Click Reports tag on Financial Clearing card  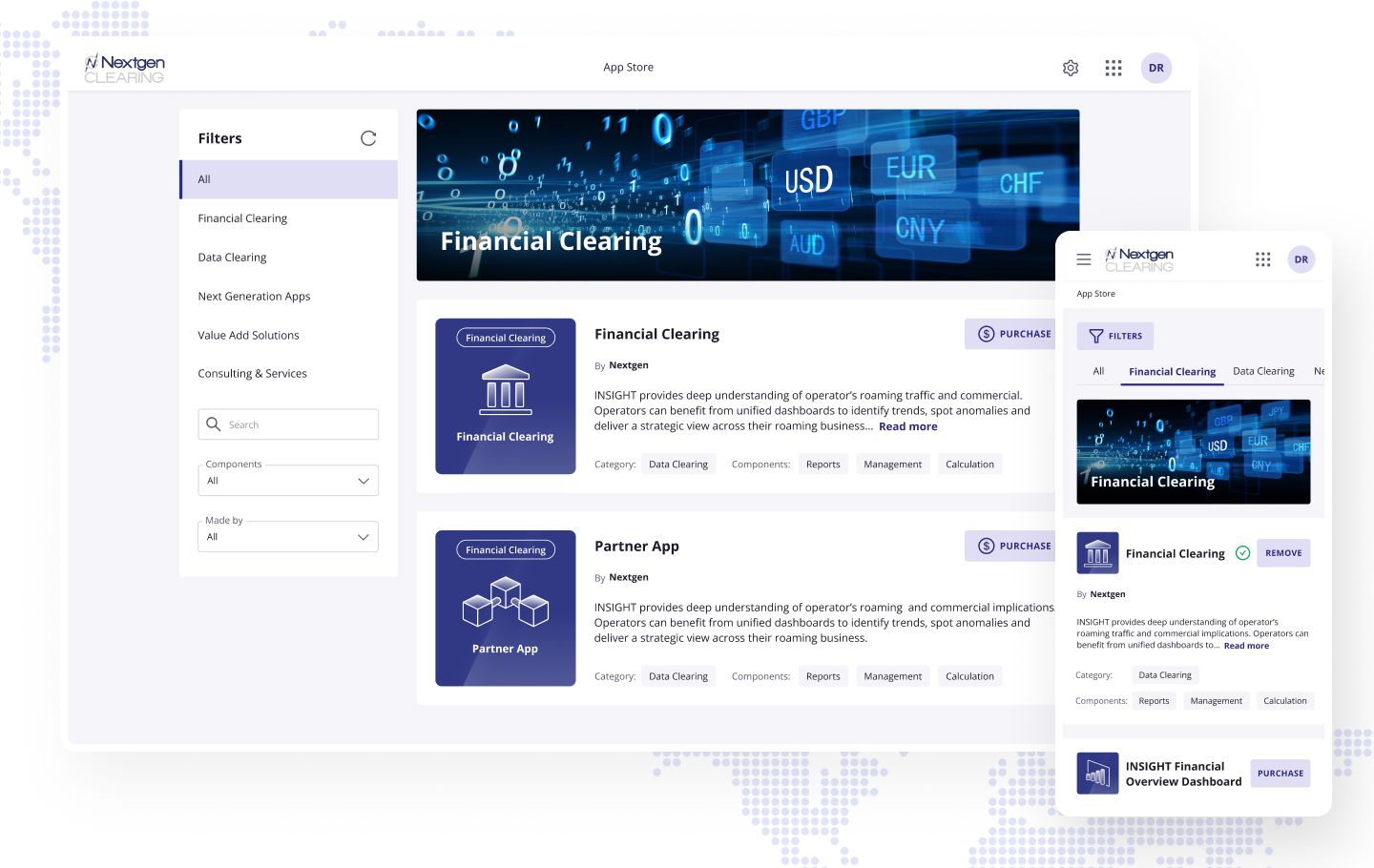pyautogui.click(x=822, y=465)
